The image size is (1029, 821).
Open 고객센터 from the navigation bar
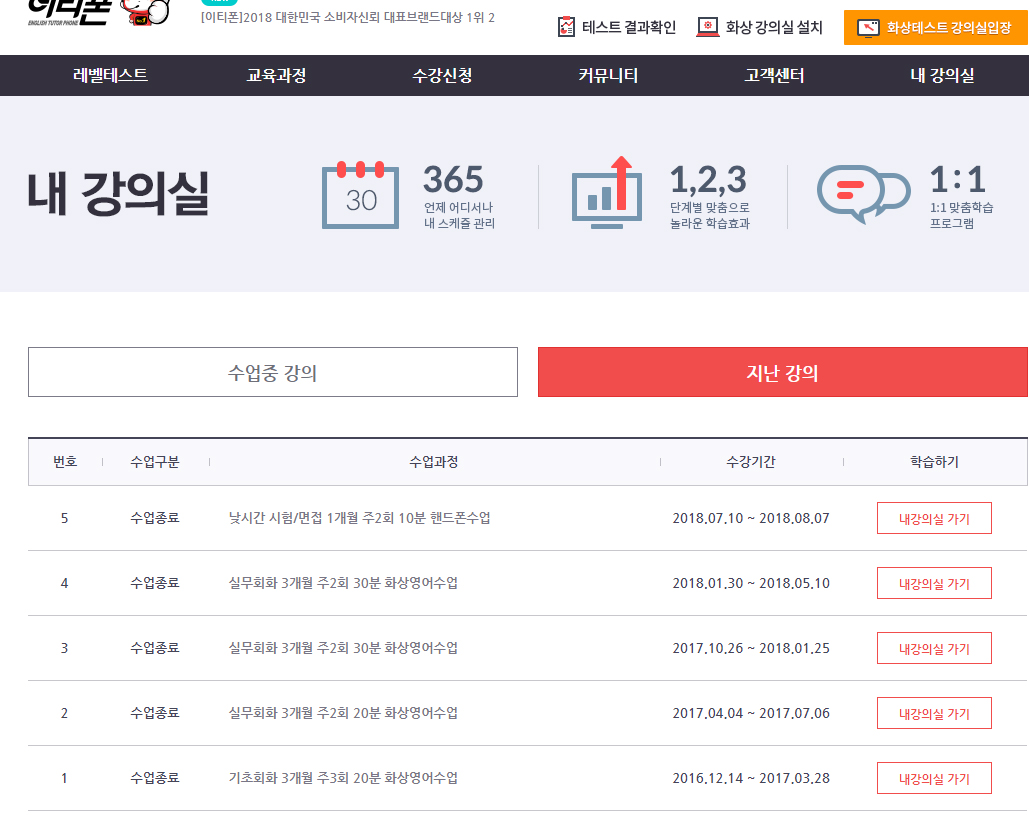point(774,76)
